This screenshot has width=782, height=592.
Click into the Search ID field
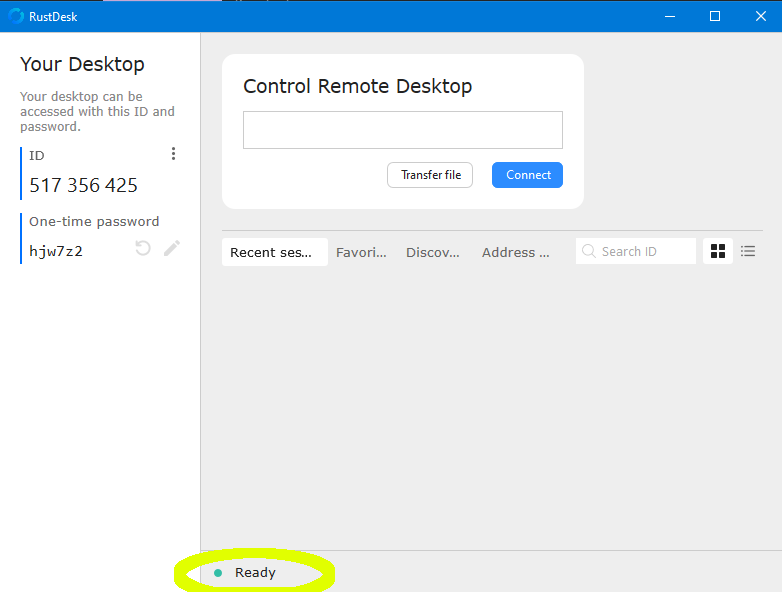click(x=636, y=251)
